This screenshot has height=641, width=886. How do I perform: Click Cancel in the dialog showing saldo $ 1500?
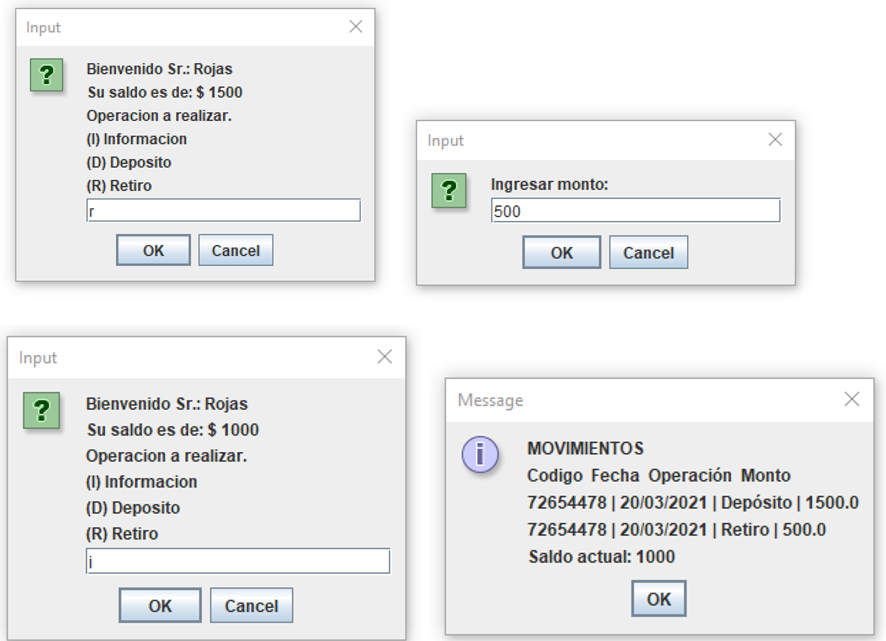[236, 250]
